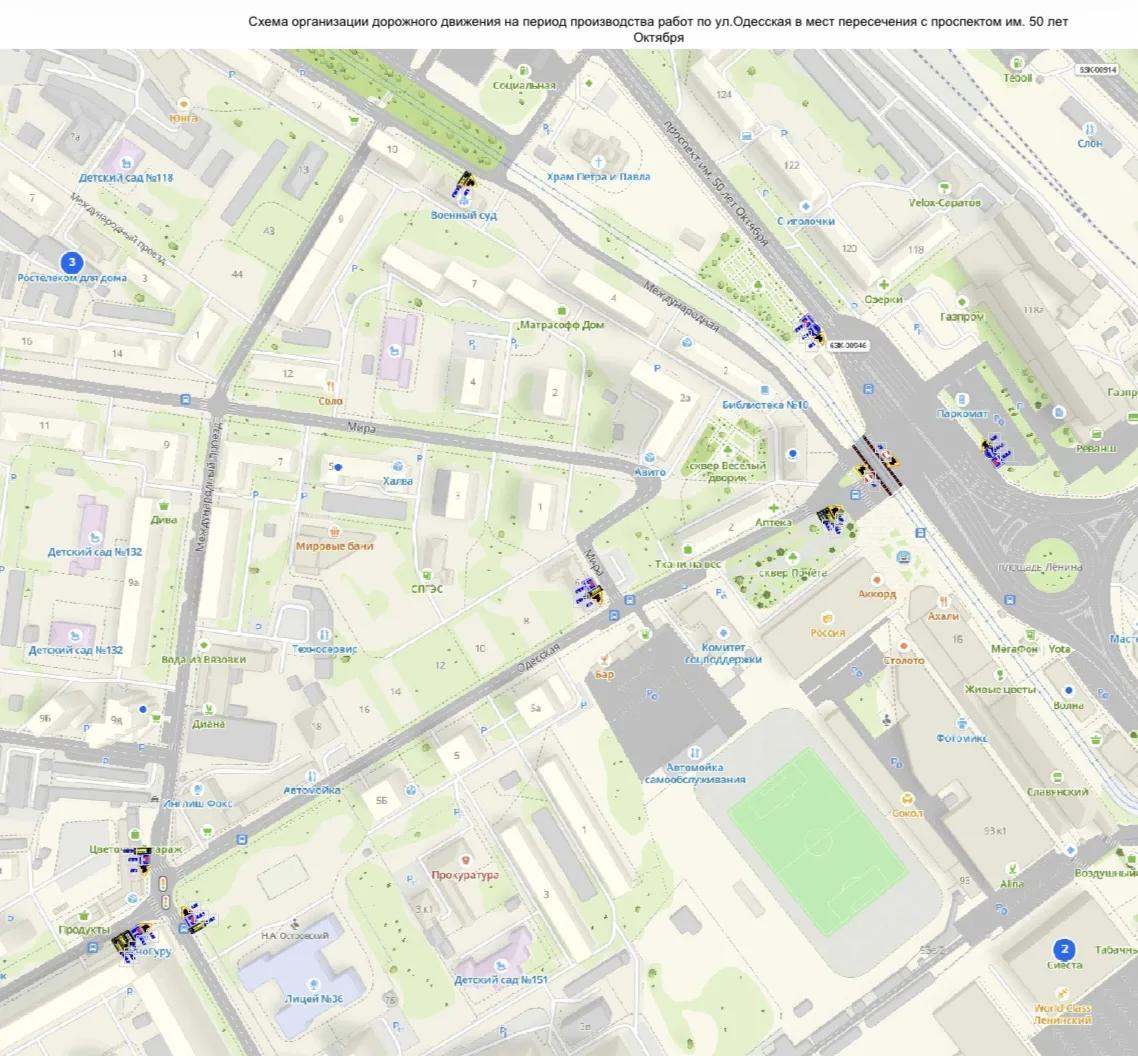
Task: Select the Прокуратура red pin icon
Action: (465, 861)
